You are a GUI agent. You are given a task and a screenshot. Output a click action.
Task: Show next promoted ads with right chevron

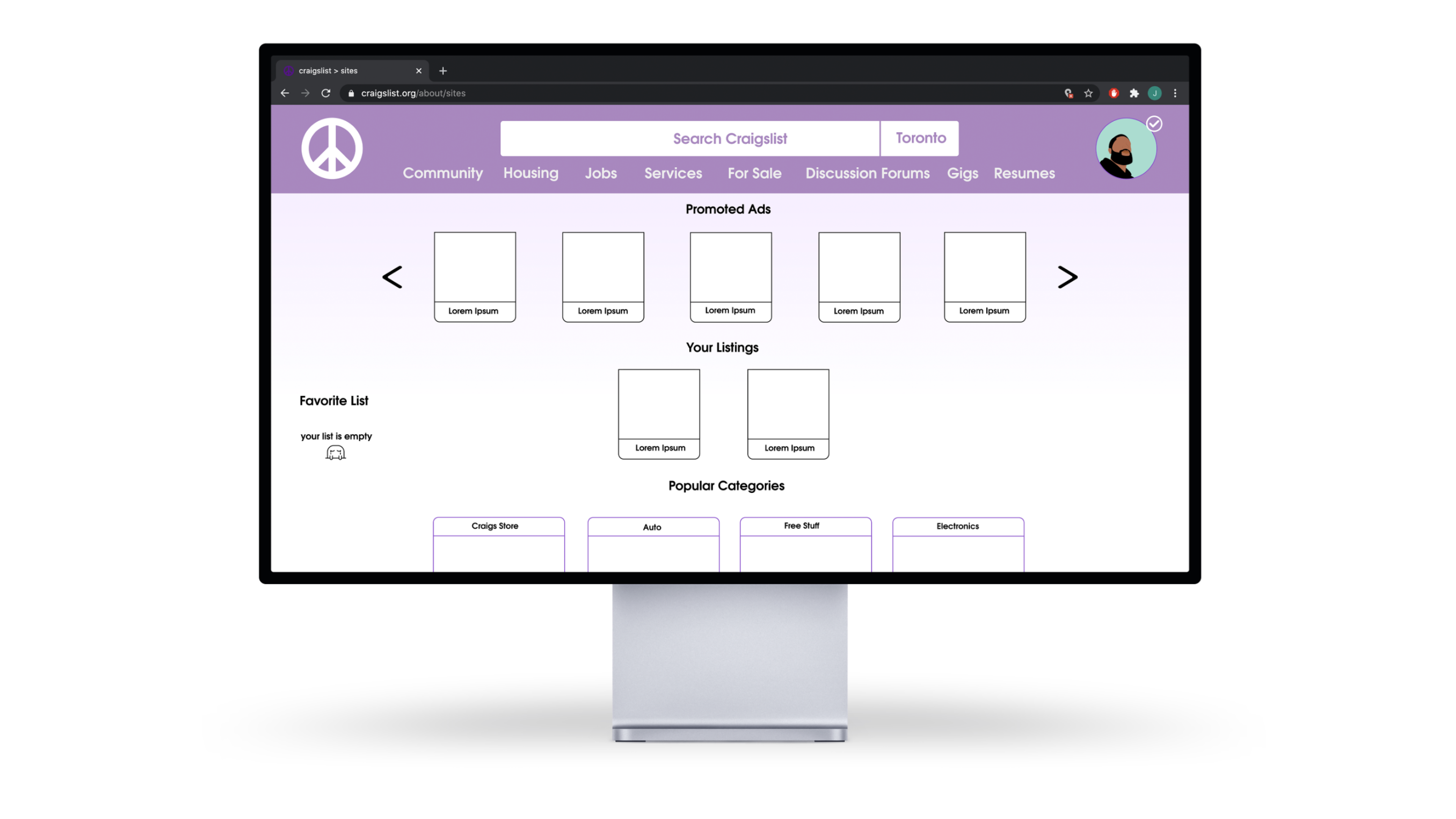pos(1067,277)
